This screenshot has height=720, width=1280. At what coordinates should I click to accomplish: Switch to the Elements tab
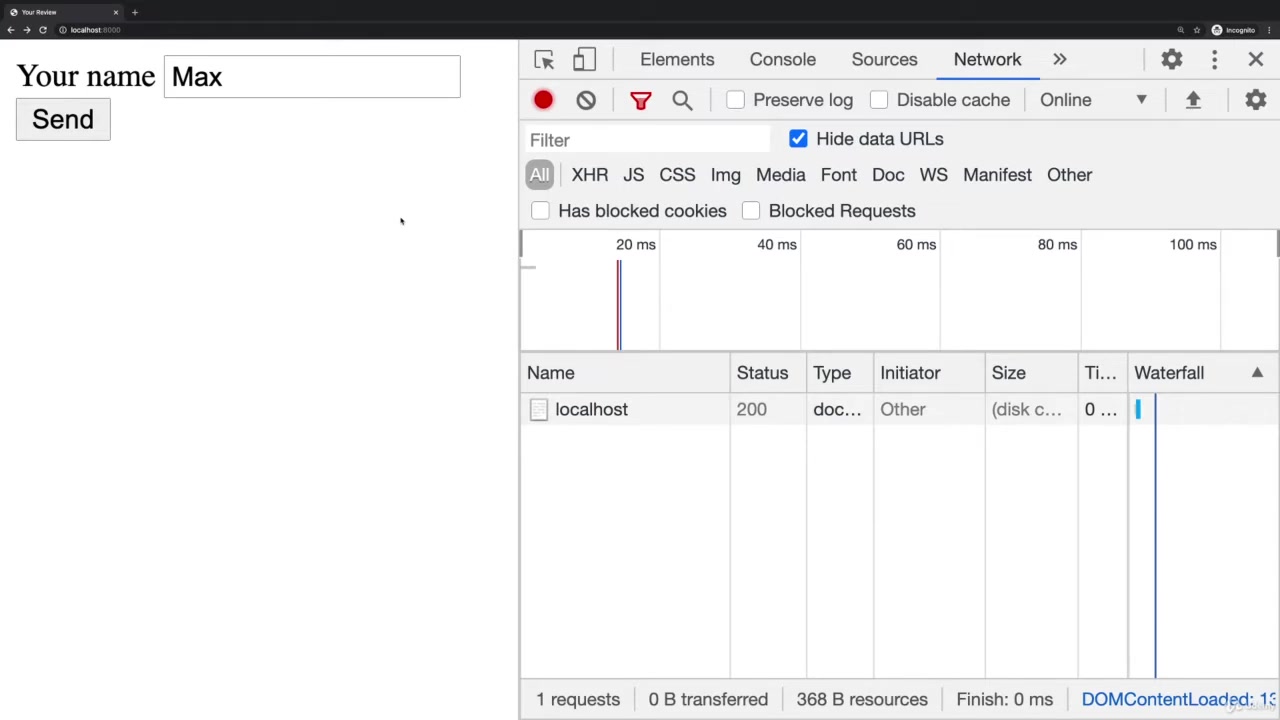(677, 60)
